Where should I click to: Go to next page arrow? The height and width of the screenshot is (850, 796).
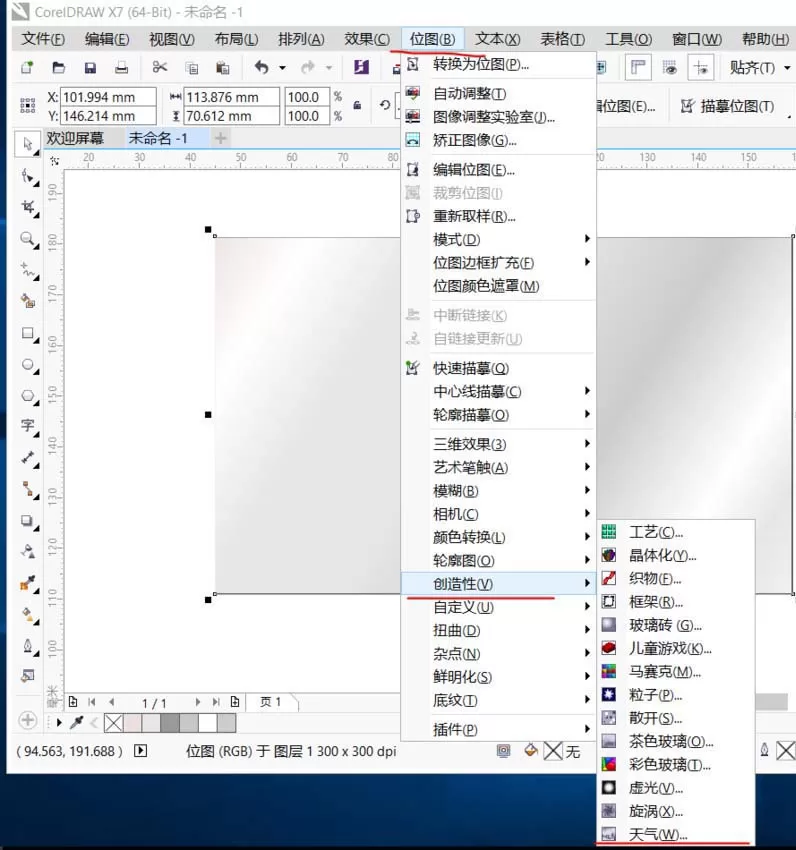tap(197, 702)
